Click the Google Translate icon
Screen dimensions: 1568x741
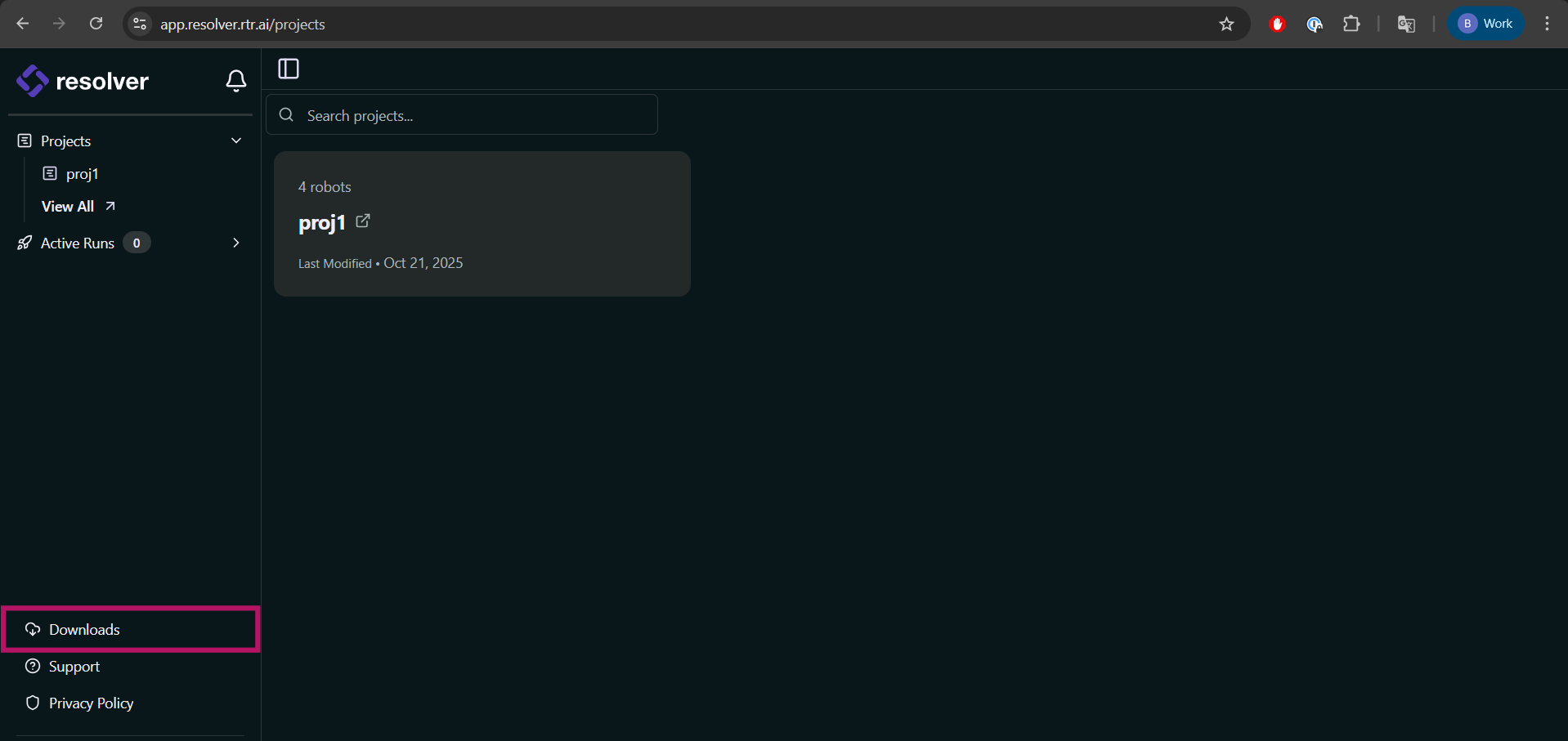tap(1406, 24)
